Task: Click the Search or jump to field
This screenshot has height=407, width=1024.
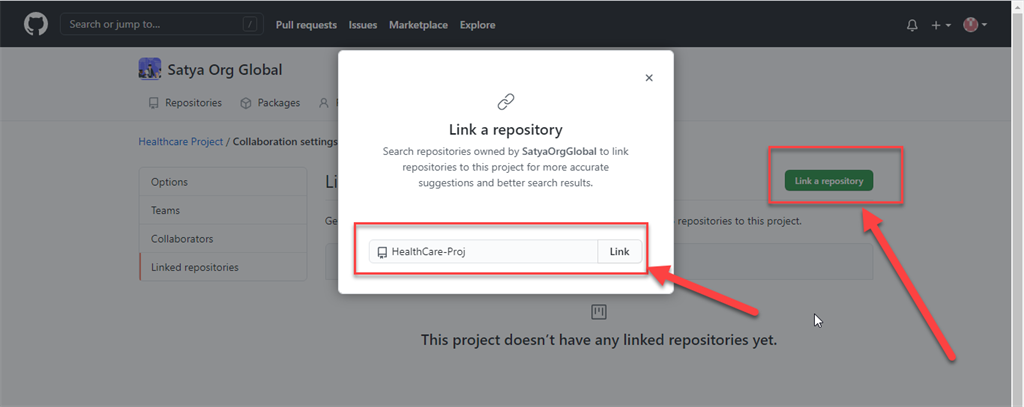Action: pos(161,24)
